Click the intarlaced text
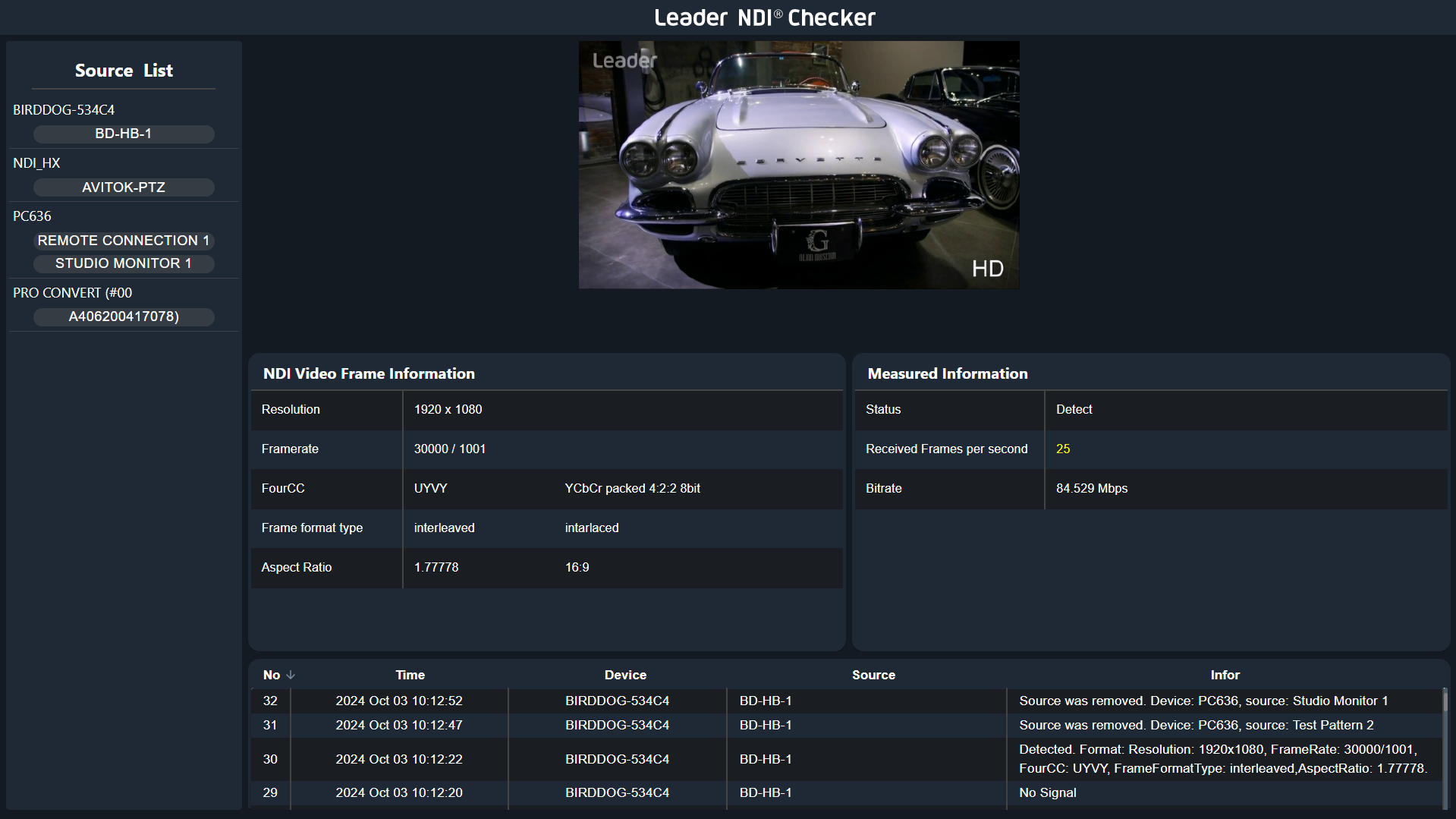The width and height of the screenshot is (1456, 819). tap(592, 528)
